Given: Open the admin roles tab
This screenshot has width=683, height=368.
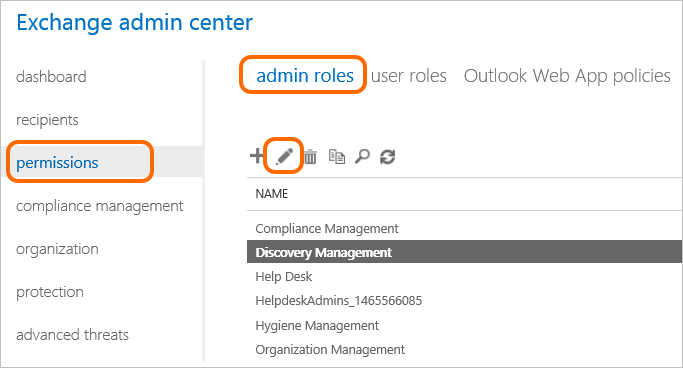Looking at the screenshot, I should click(x=304, y=75).
